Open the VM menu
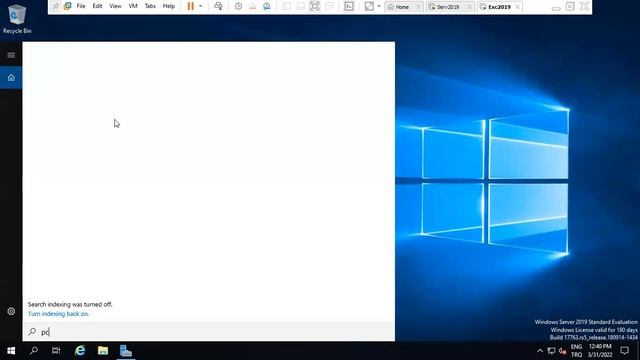The width and height of the screenshot is (640, 360). [x=133, y=6]
